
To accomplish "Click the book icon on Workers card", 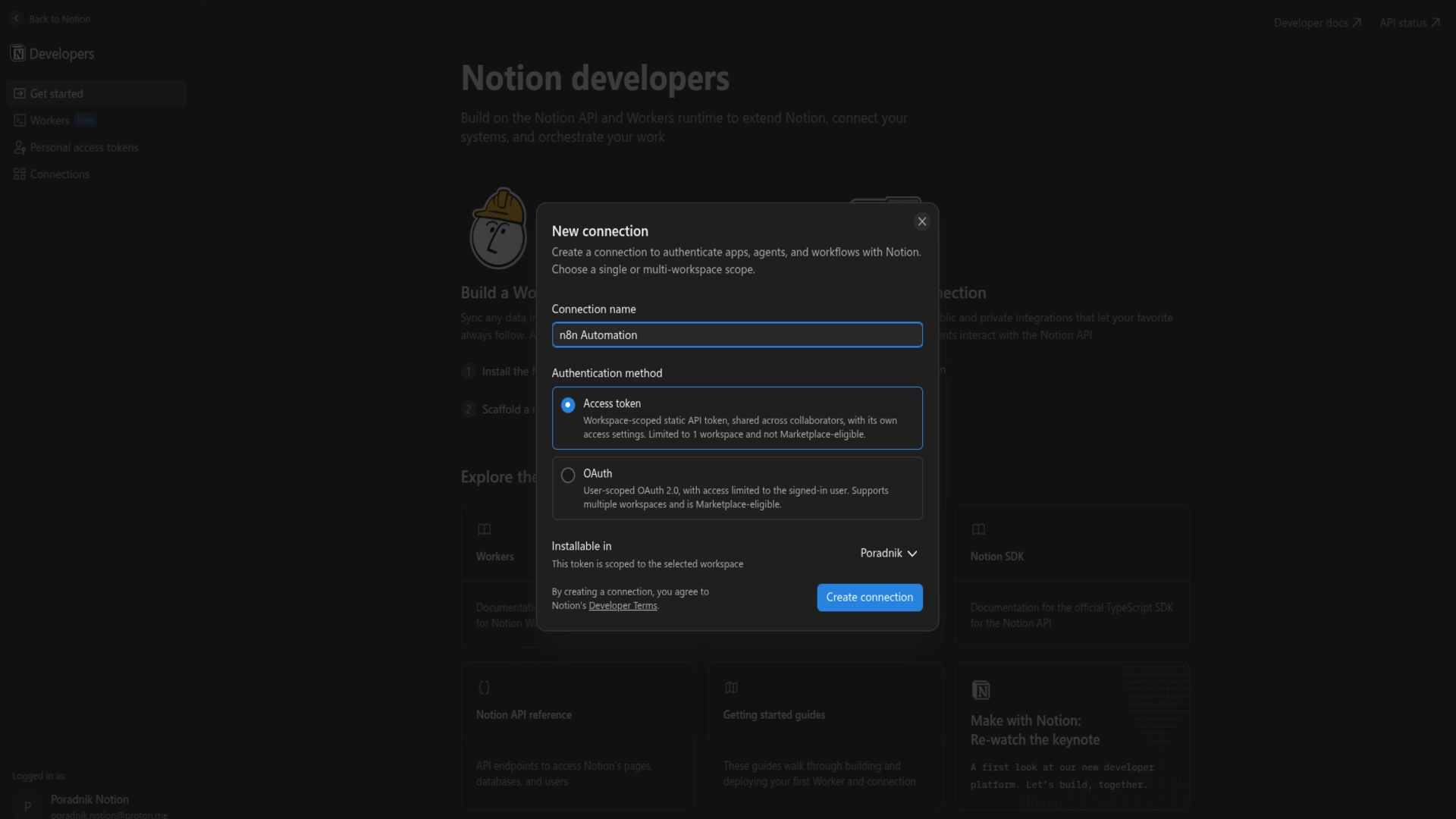I will click(484, 529).
